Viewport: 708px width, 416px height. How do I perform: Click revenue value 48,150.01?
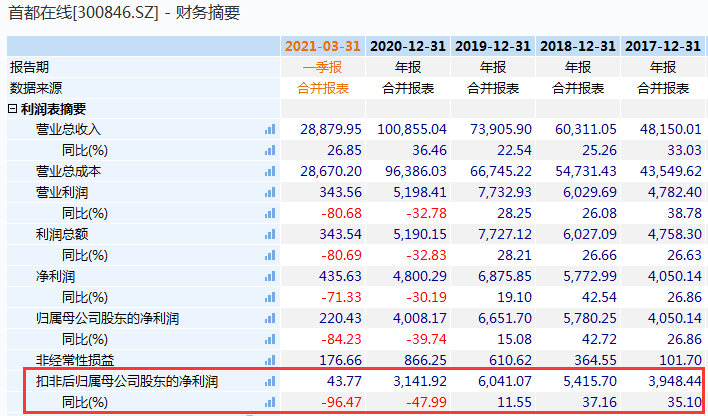pos(671,130)
